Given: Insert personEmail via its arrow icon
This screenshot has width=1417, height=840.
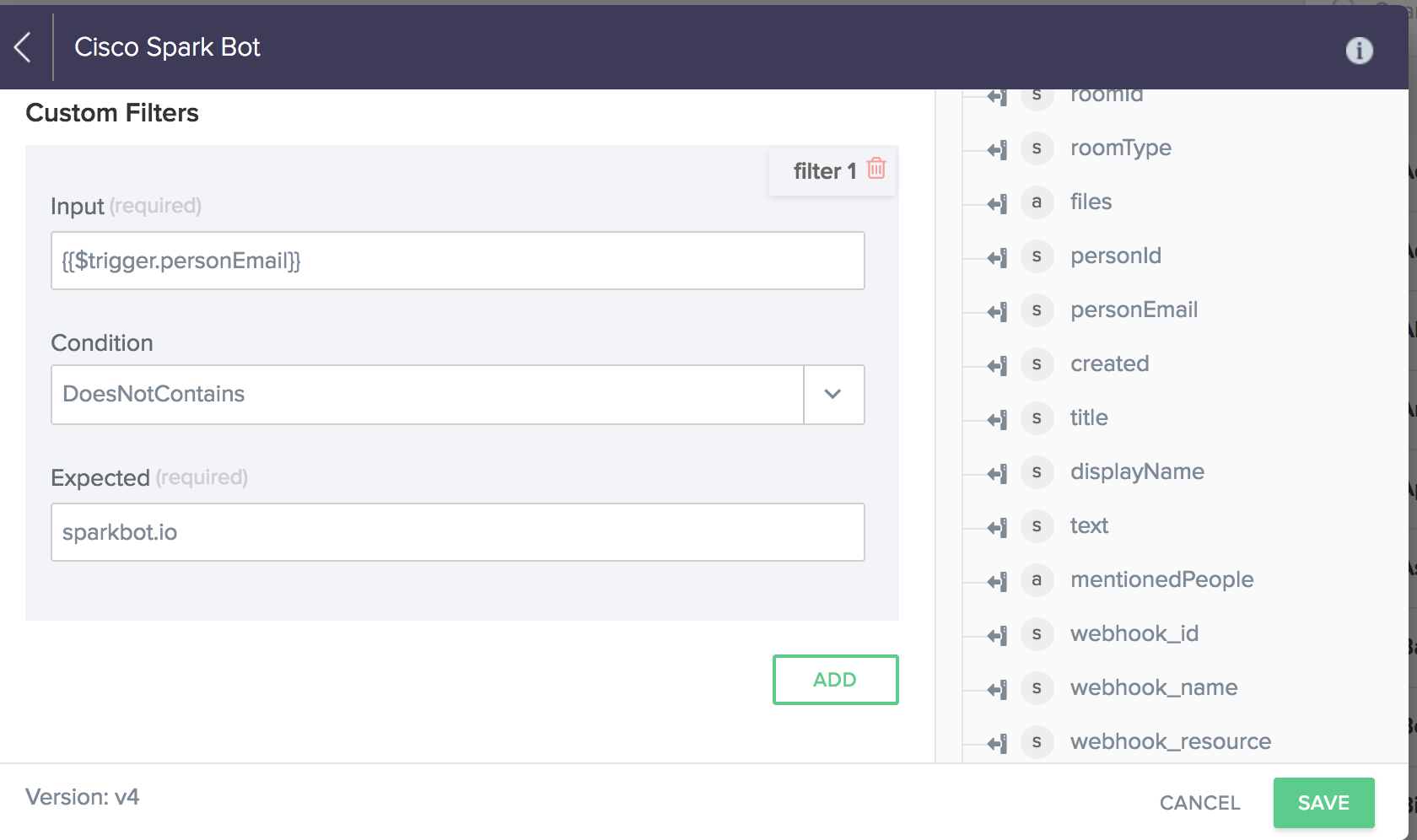Looking at the screenshot, I should click(998, 312).
